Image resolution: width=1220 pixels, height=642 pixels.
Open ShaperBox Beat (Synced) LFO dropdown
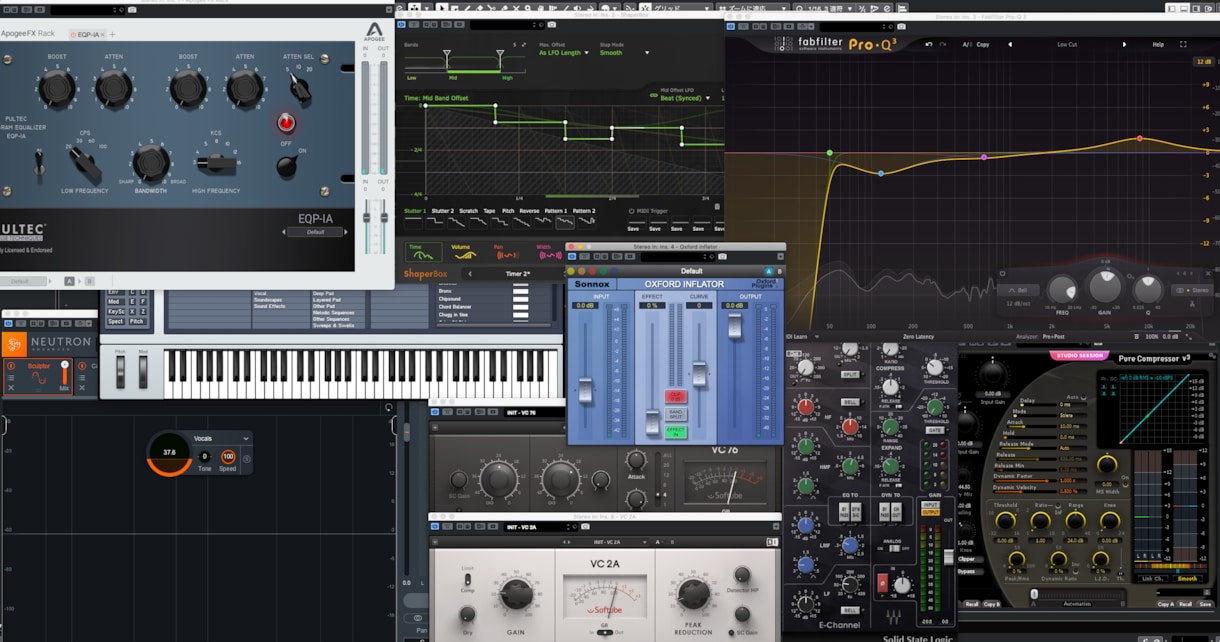coord(684,98)
